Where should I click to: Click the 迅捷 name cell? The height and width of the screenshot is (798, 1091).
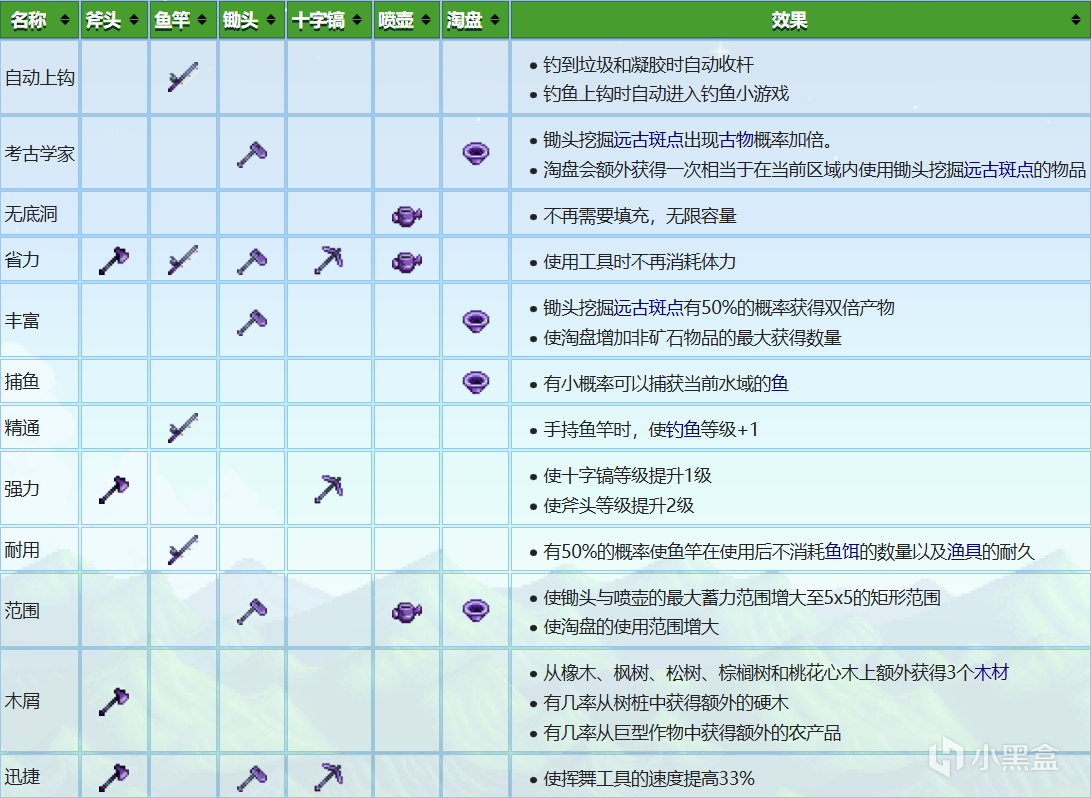[40, 776]
